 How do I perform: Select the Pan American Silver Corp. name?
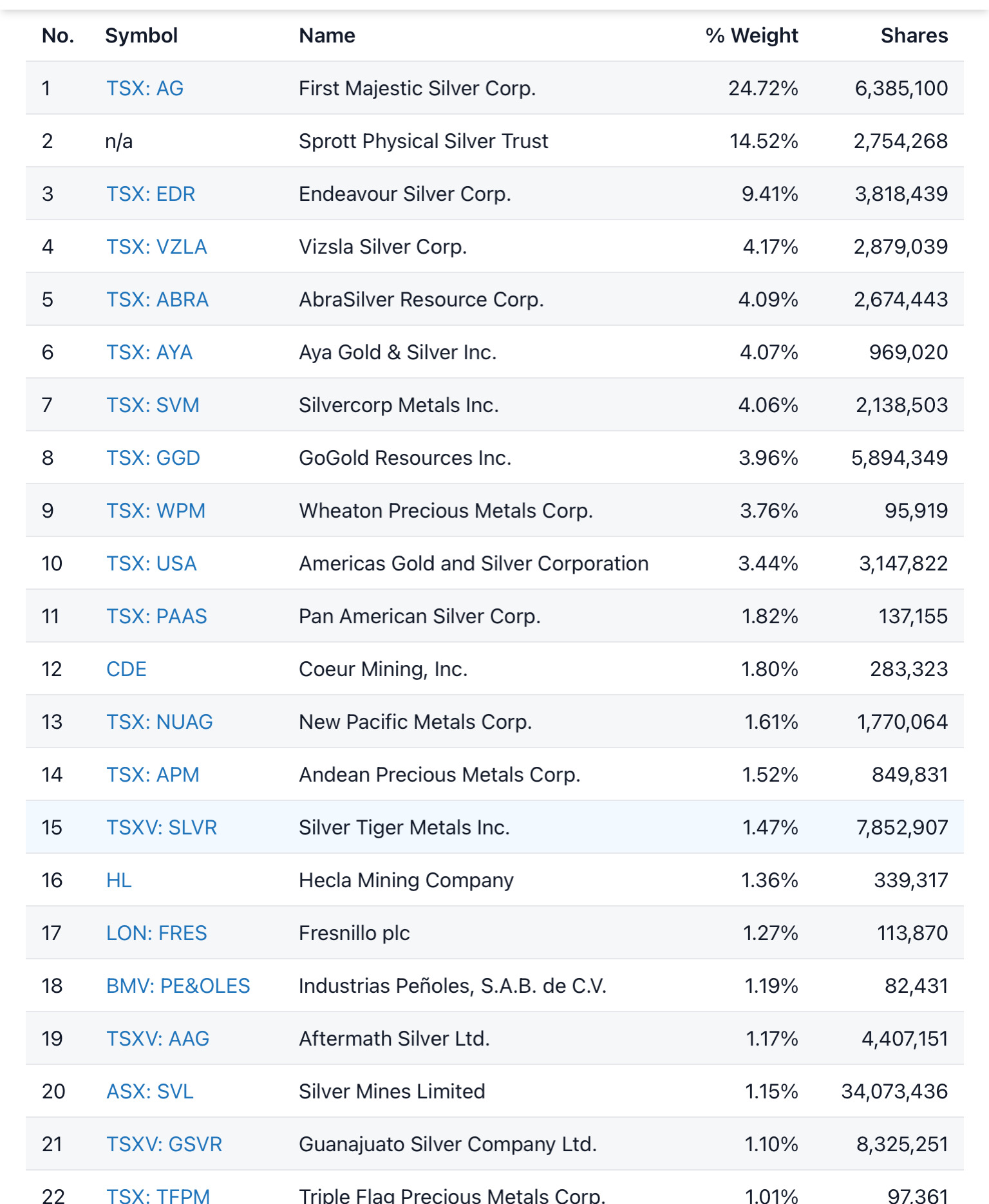(420, 616)
